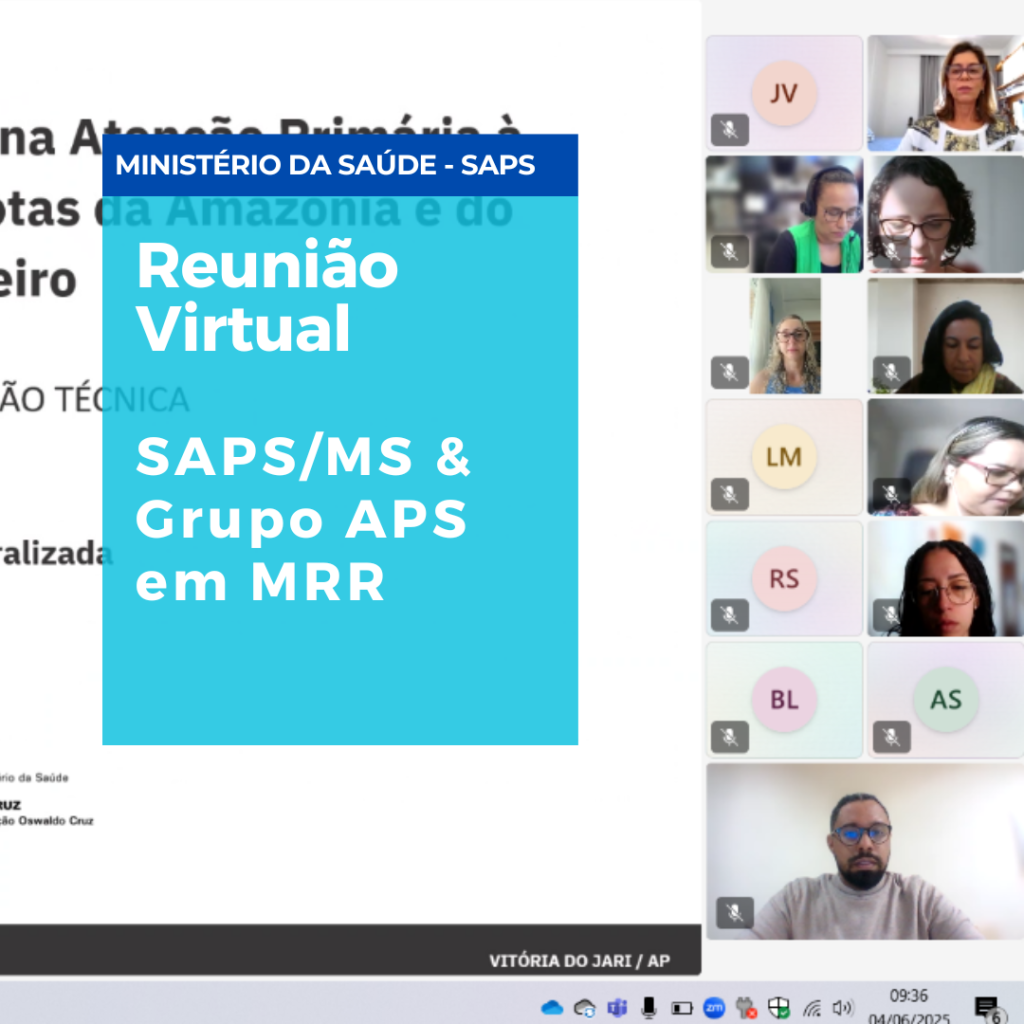Click the 'MINISTÉRIO DA SAÚDE - SAPS' banner text

[325, 165]
